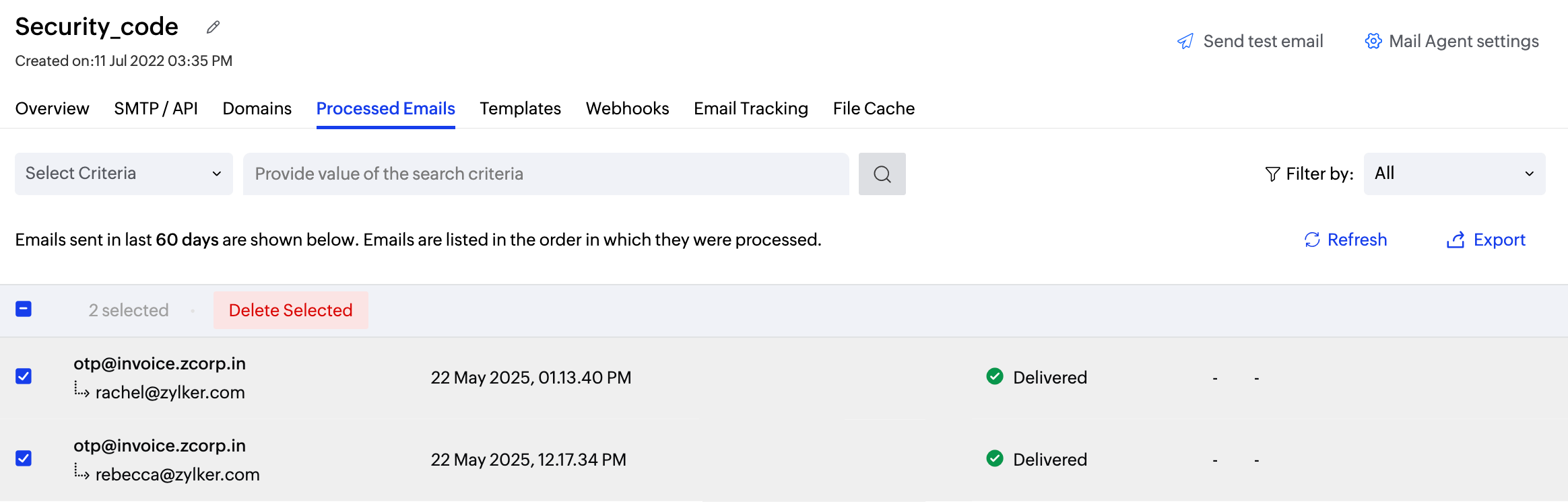Open the Select Criteria dropdown

pos(124,174)
